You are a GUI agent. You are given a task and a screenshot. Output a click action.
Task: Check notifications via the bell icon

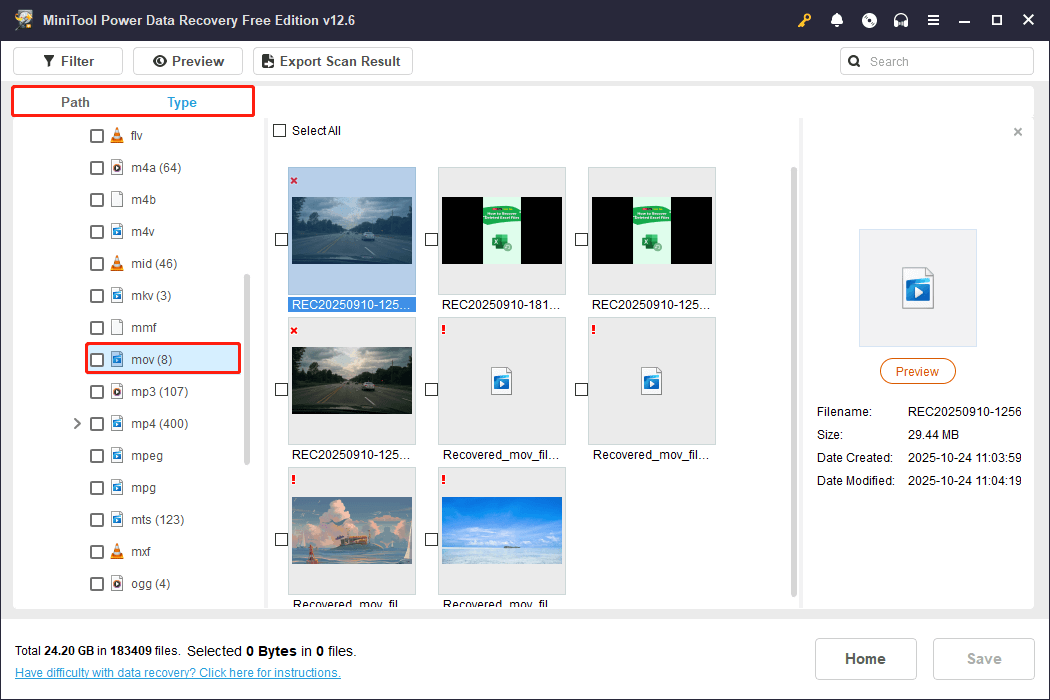(x=837, y=20)
